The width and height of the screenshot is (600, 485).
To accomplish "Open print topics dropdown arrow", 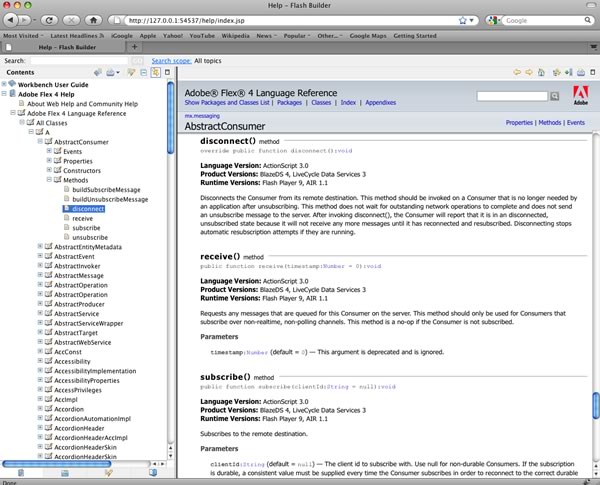I will pyautogui.click(x=118, y=73).
